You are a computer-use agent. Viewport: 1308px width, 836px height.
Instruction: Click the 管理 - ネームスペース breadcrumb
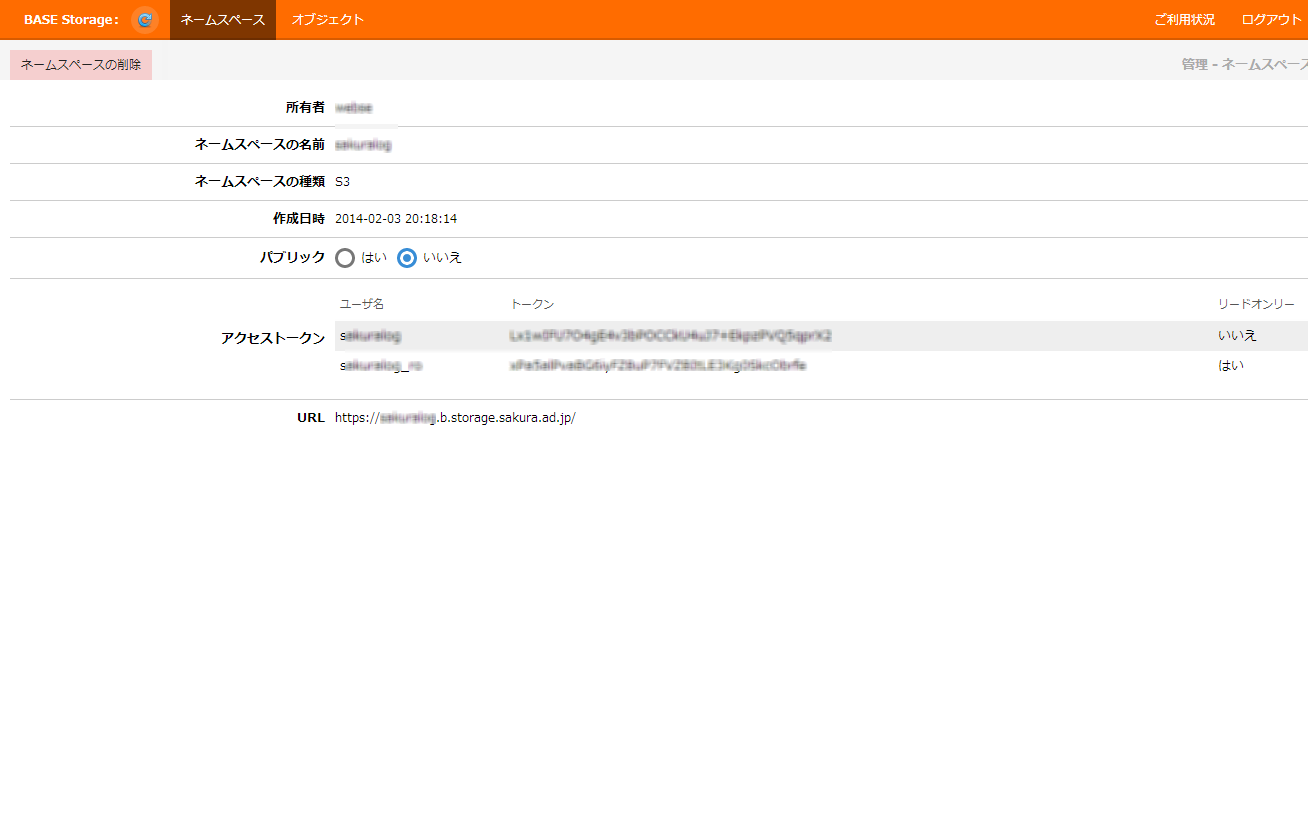(1244, 65)
